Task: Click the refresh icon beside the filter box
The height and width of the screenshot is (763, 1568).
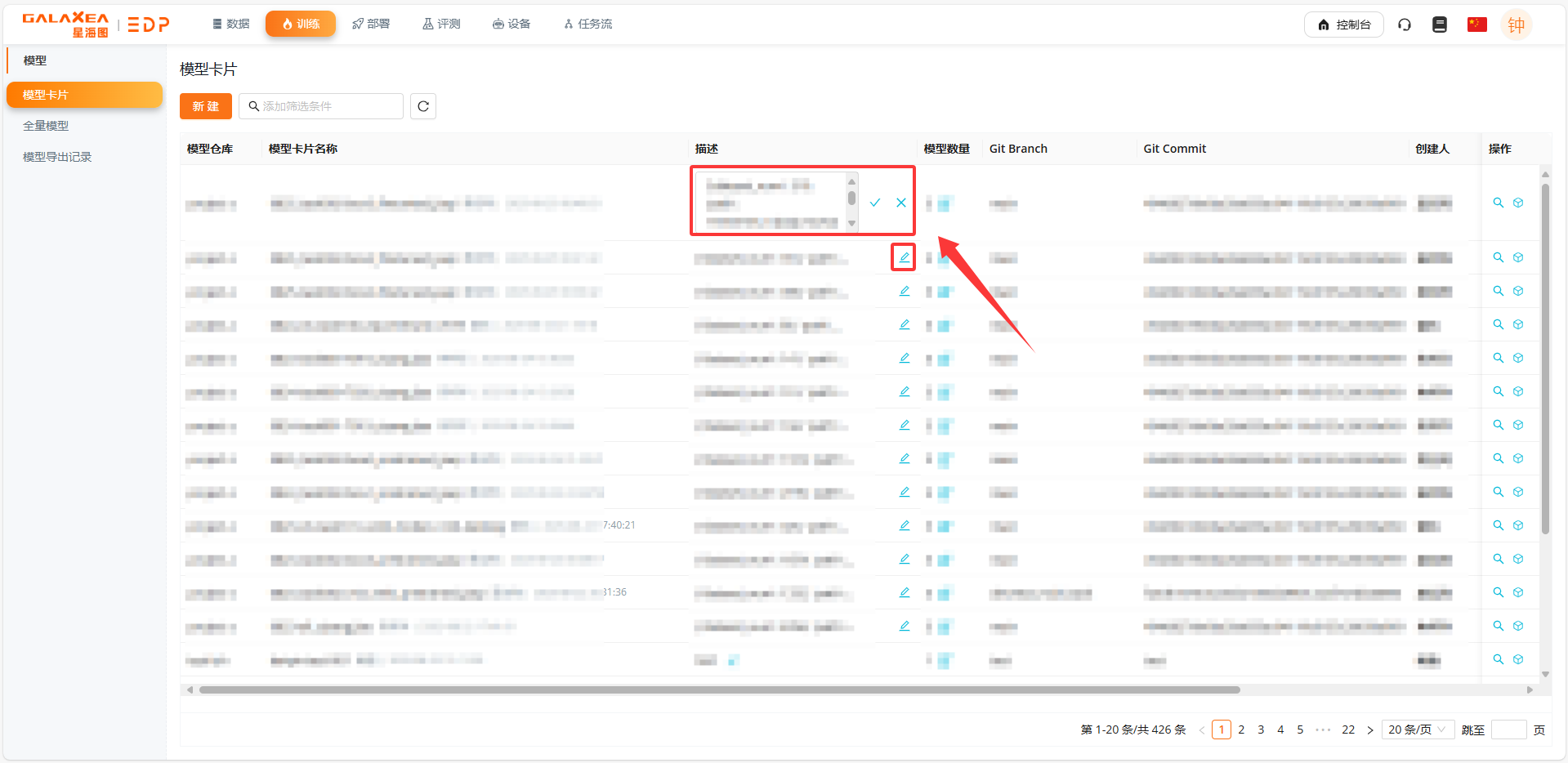Action: 422,106
